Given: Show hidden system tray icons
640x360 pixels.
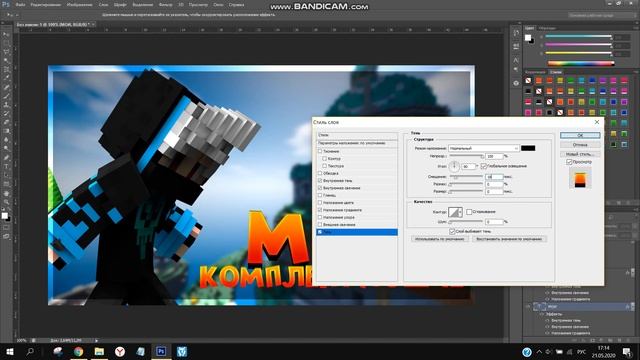Looking at the screenshot, I should coord(539,352).
